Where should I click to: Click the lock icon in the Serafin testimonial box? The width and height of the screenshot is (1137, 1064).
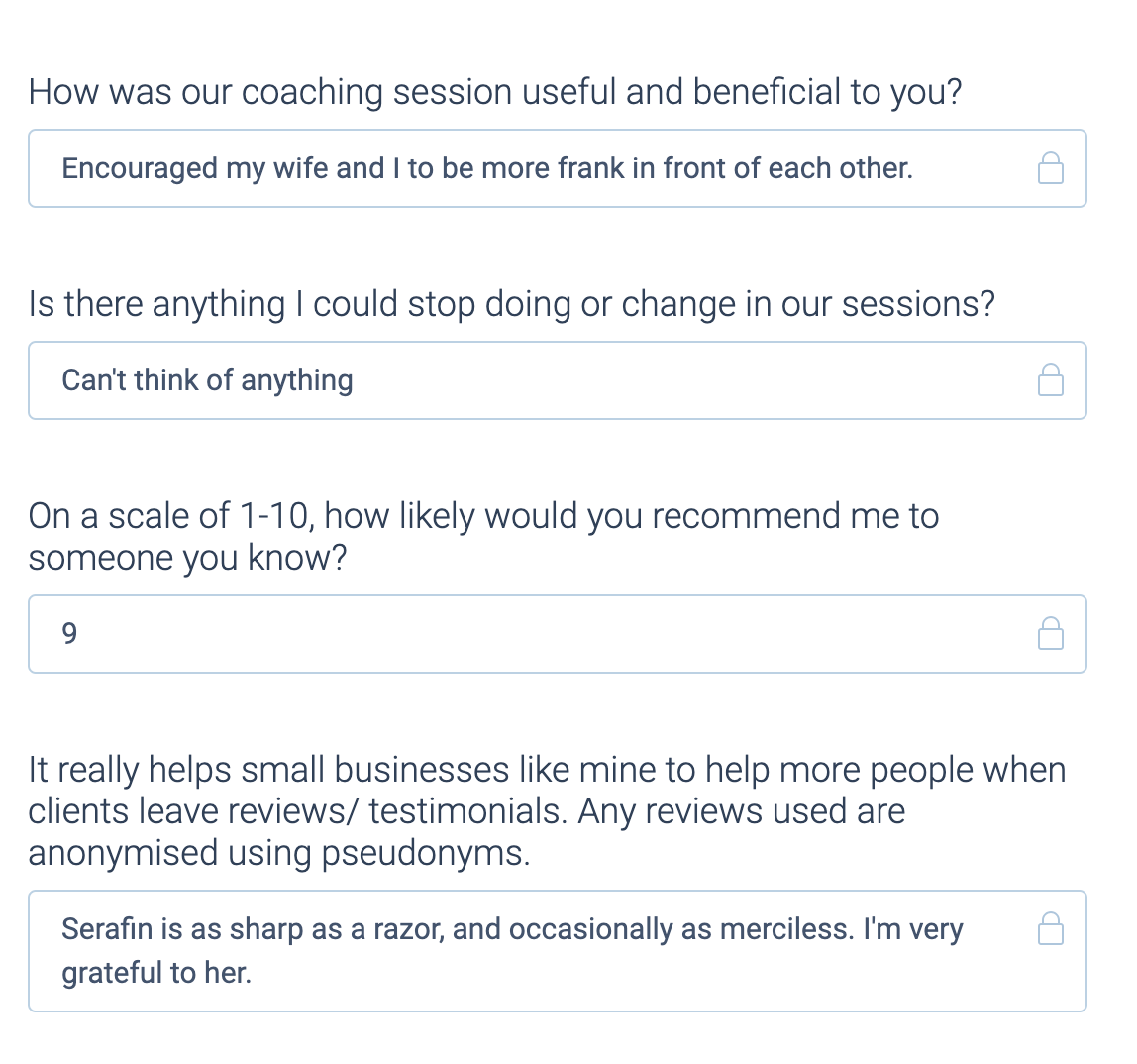[1050, 928]
